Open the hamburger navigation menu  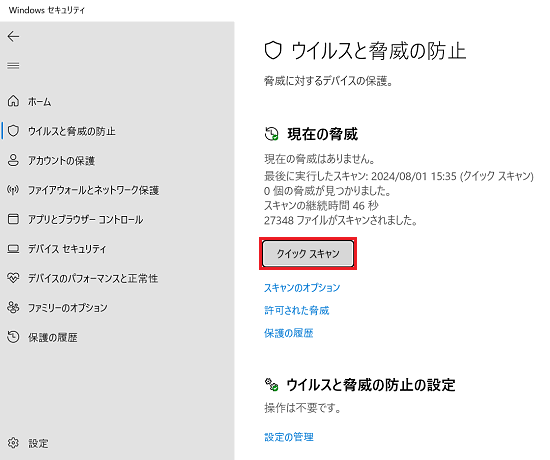pos(13,65)
